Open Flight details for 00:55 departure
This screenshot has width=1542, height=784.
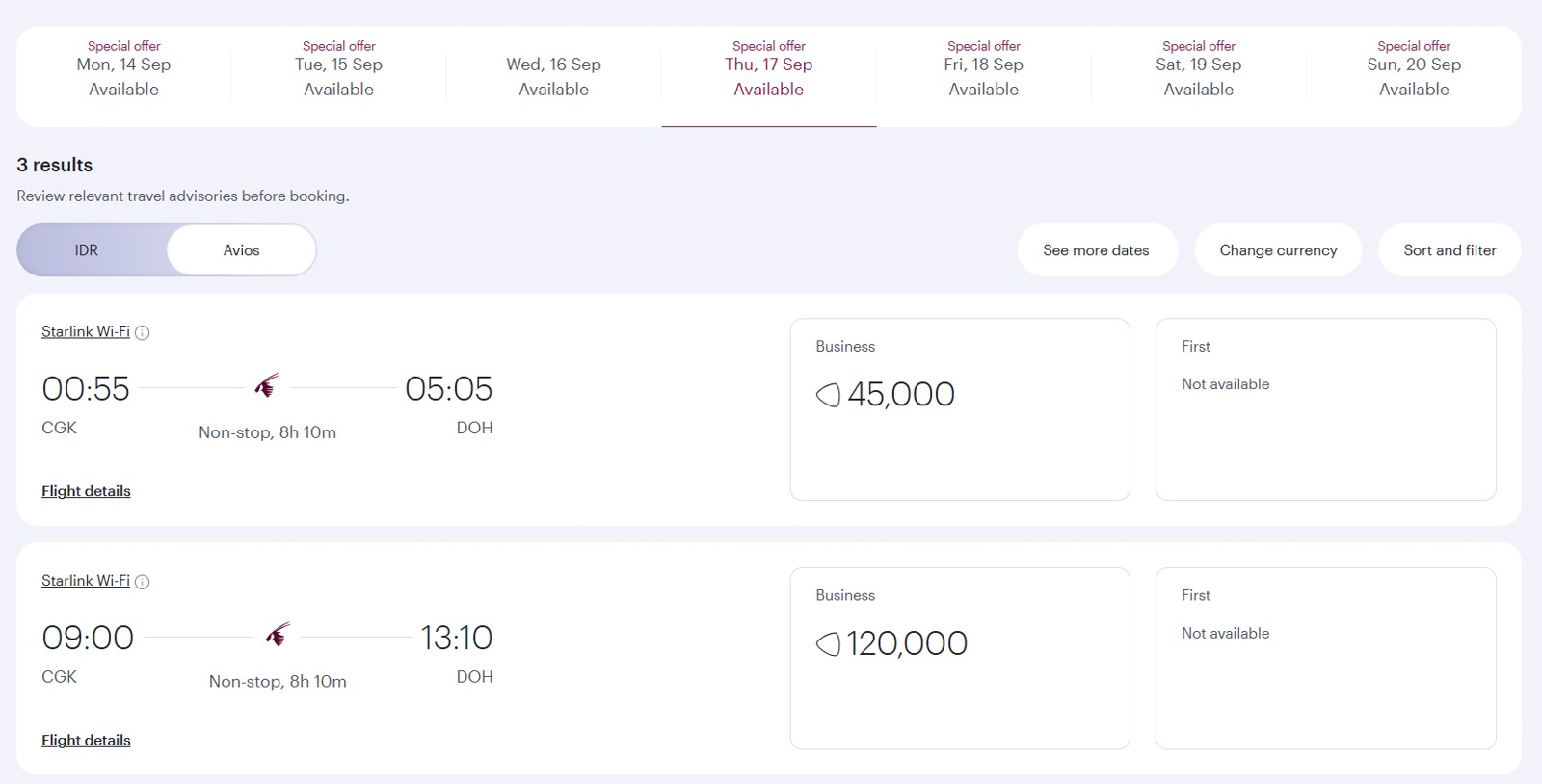coord(86,491)
